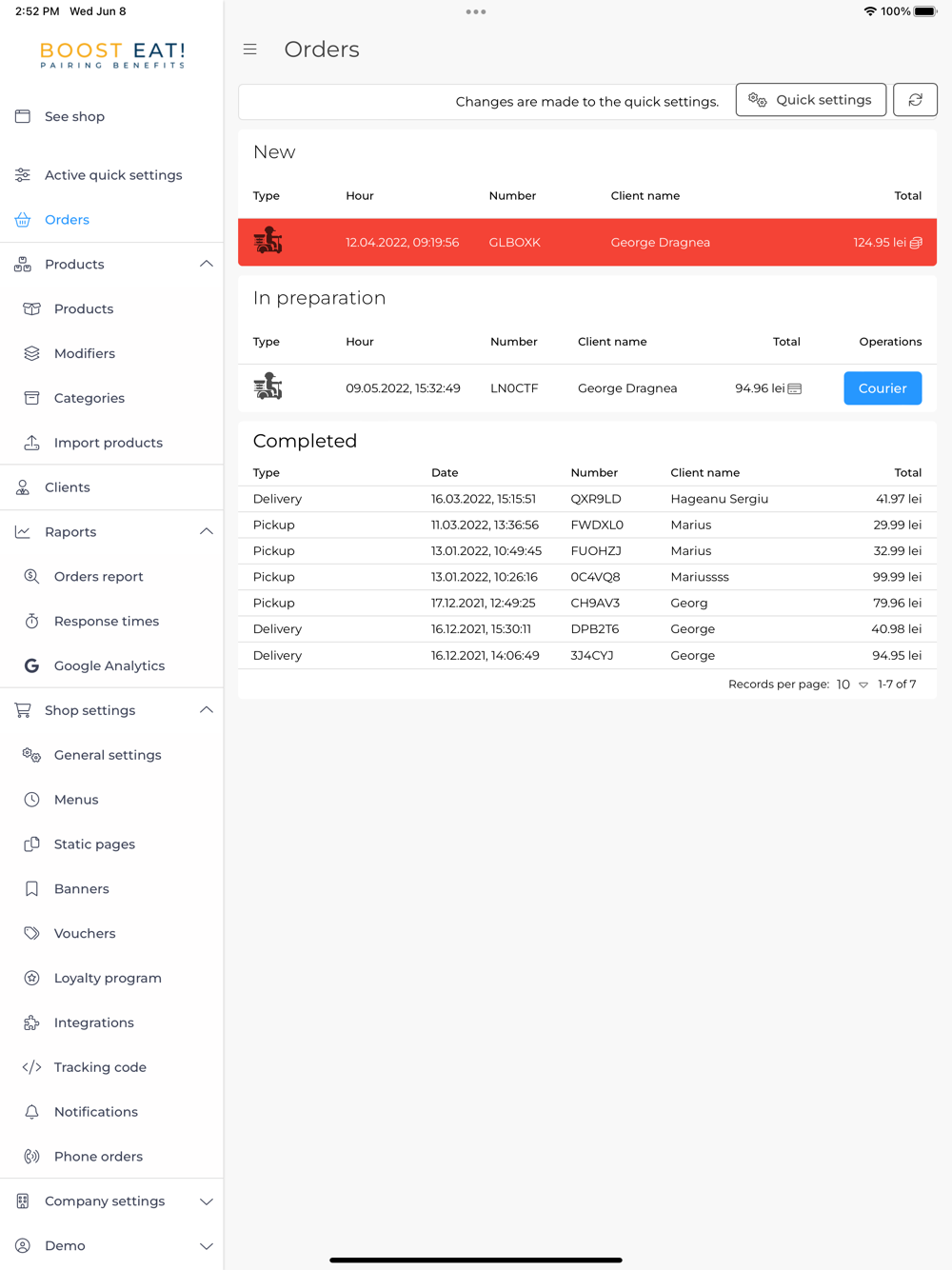Select Orders in the sidebar
The image size is (952, 1270).
pyautogui.click(x=111, y=220)
